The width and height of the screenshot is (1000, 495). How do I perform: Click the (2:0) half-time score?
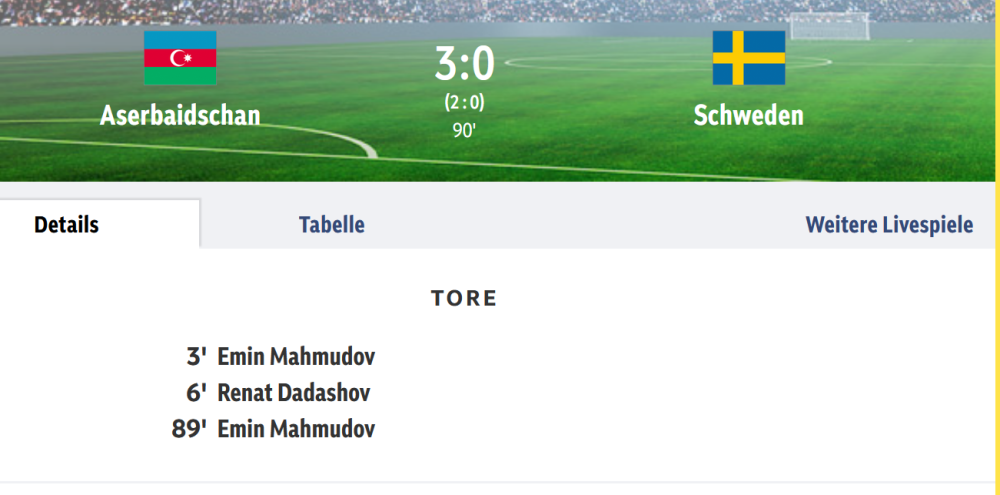(464, 102)
